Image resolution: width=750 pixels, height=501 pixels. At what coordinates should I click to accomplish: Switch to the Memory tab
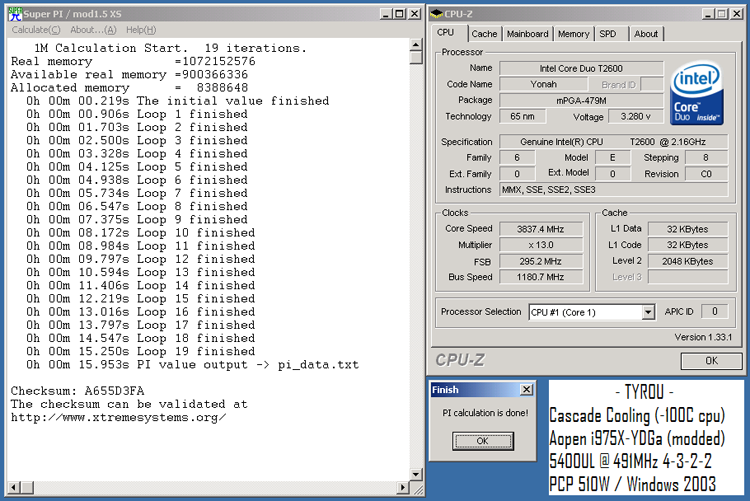(x=574, y=34)
